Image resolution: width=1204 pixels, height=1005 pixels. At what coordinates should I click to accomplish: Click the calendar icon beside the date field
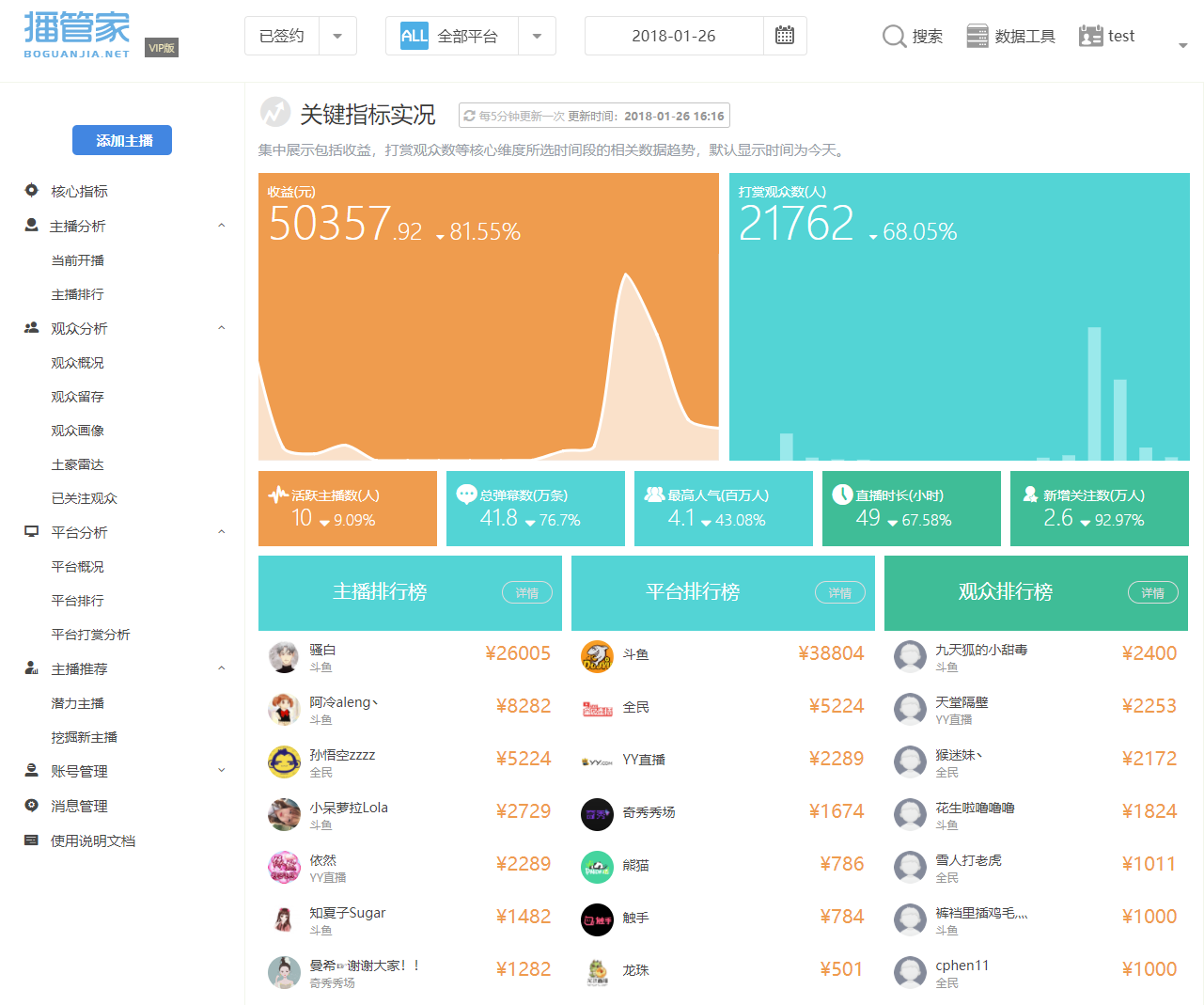[x=785, y=36]
